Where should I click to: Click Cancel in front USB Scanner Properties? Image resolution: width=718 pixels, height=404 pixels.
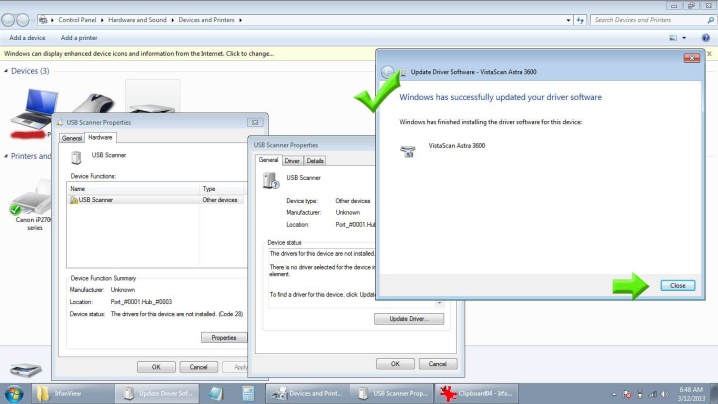[x=437, y=364]
